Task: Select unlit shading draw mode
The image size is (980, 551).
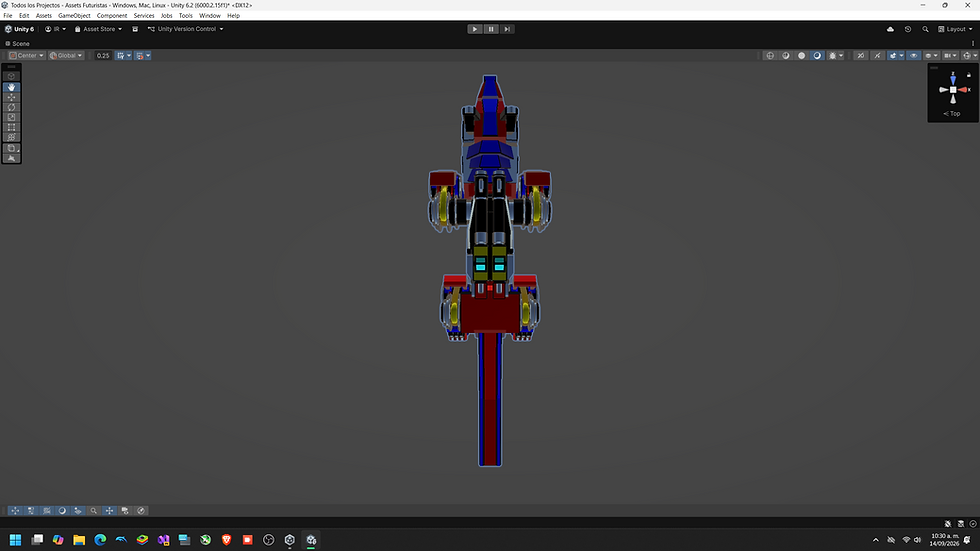Action: (x=802, y=56)
